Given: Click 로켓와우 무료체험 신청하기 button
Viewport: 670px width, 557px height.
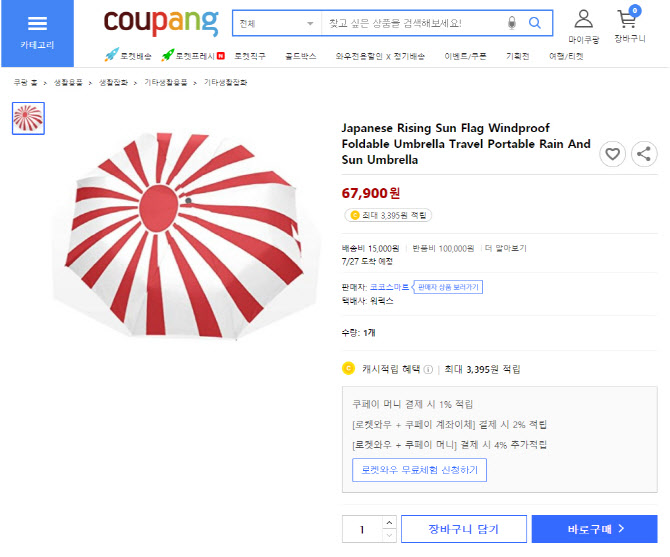Looking at the screenshot, I should pyautogui.click(x=419, y=469).
